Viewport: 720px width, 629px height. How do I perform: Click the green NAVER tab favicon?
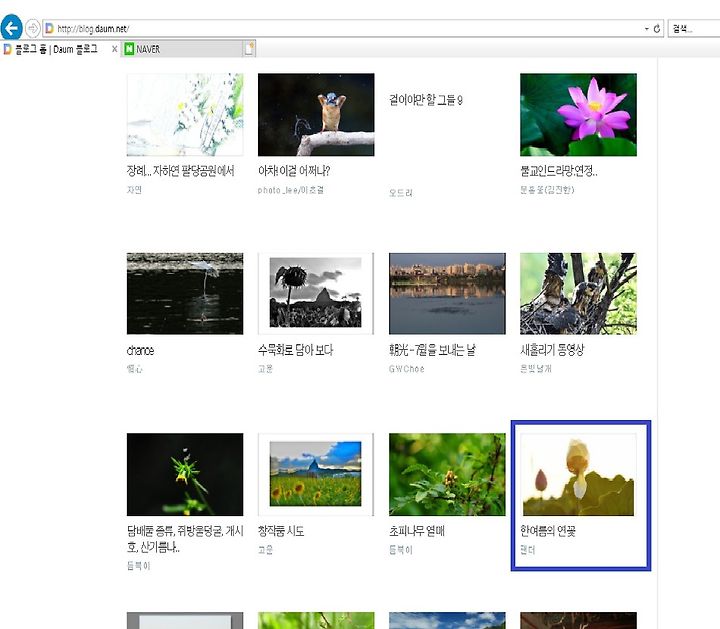(x=129, y=49)
